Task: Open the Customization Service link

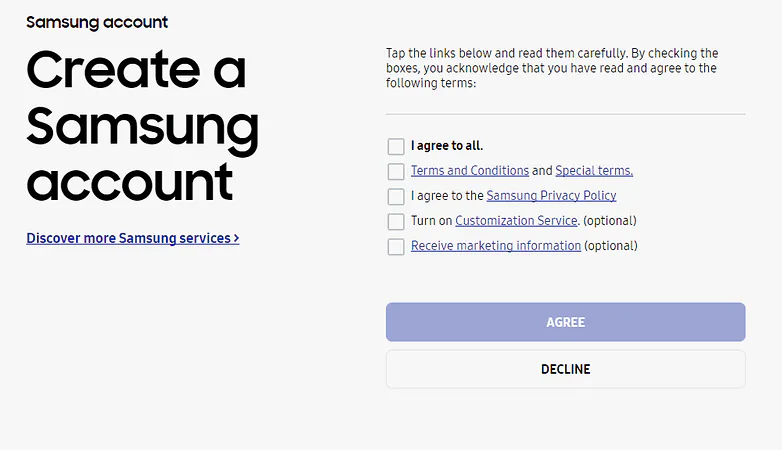Action: click(516, 221)
